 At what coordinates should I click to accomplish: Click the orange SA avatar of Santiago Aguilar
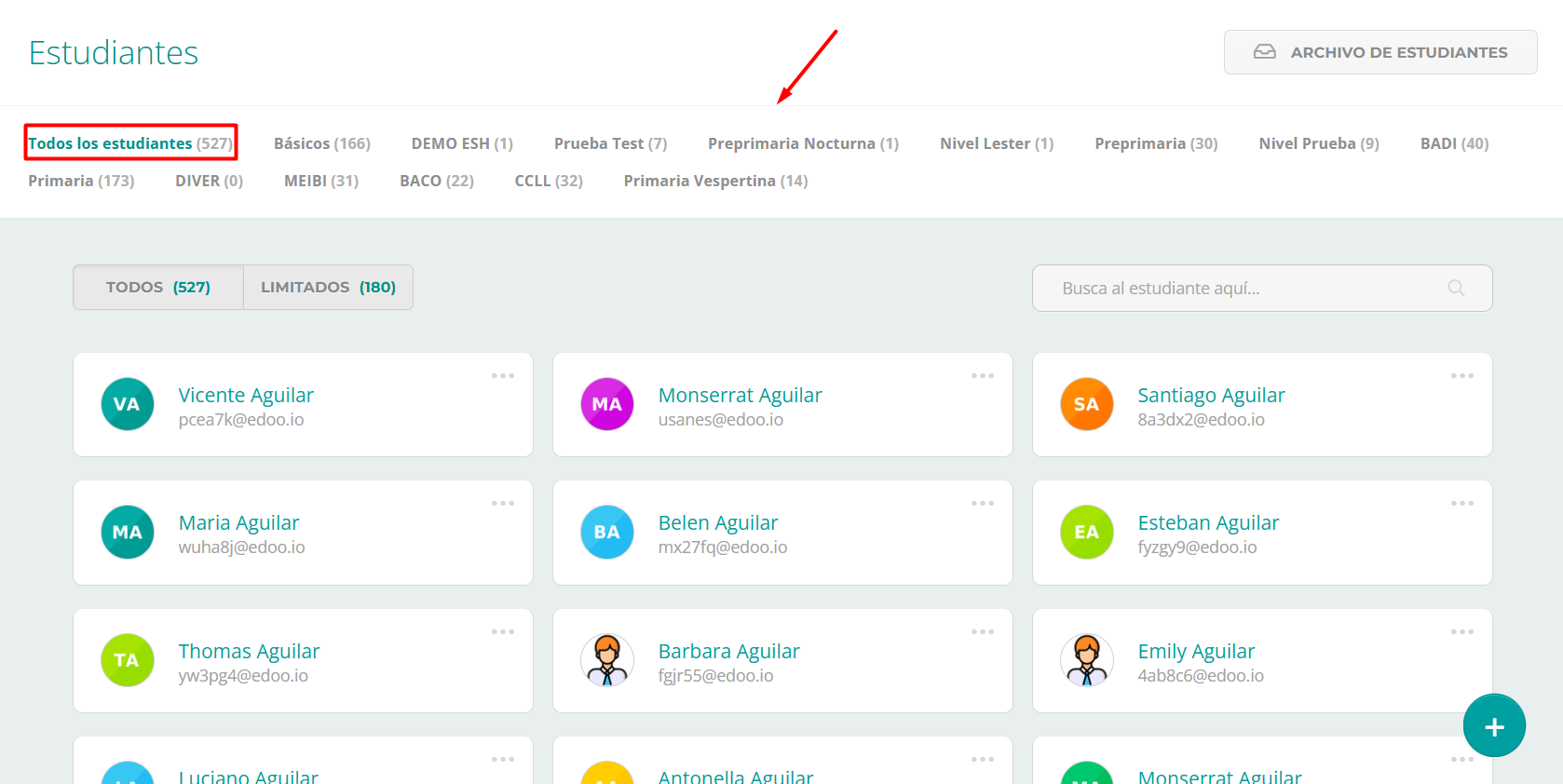click(x=1087, y=404)
